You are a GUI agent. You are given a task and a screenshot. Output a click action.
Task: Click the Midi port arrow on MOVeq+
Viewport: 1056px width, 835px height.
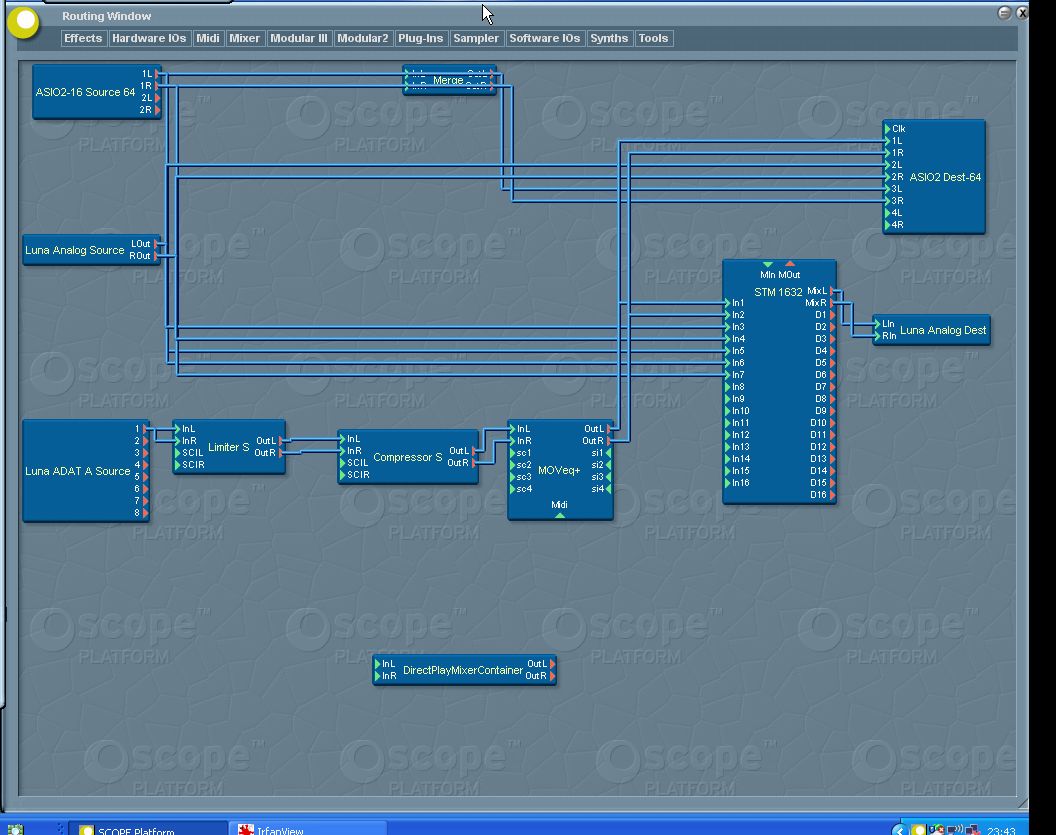(x=560, y=516)
